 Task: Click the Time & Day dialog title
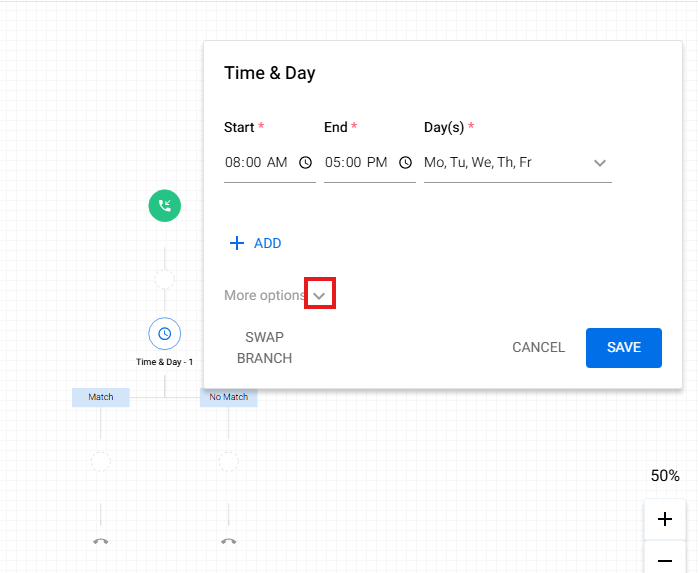point(270,73)
